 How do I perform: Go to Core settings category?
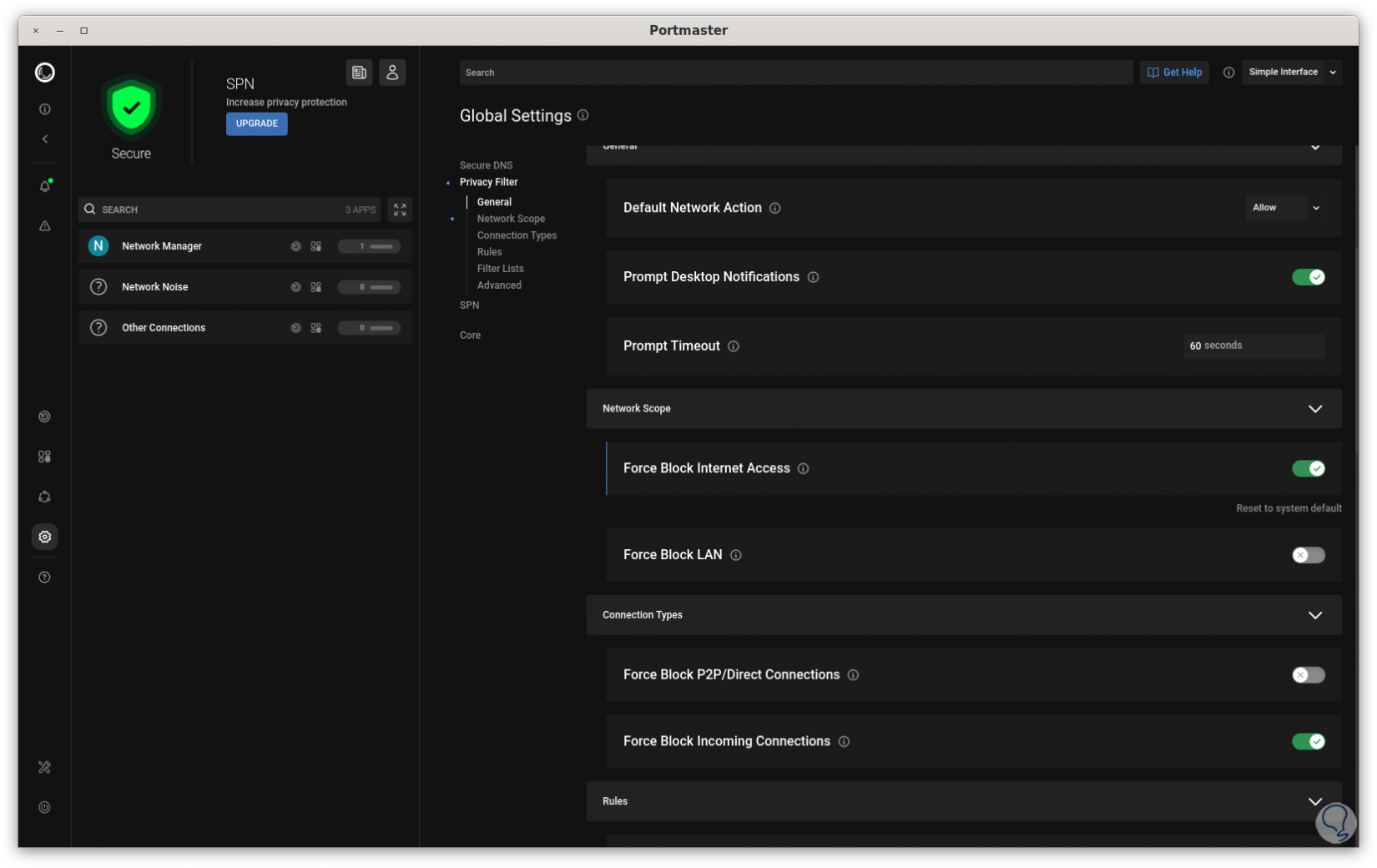(x=471, y=336)
